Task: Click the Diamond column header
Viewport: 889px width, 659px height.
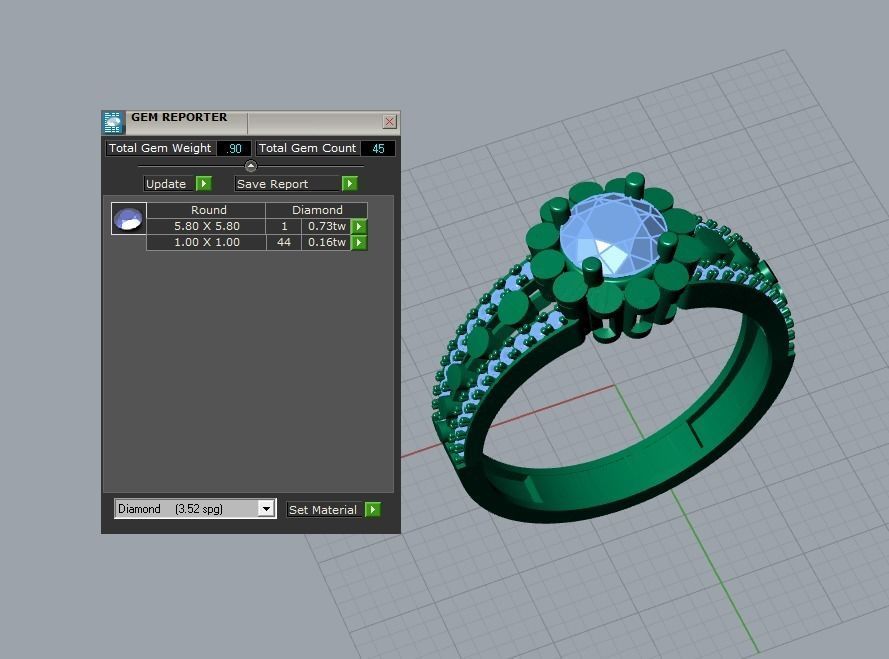Action: (x=317, y=210)
